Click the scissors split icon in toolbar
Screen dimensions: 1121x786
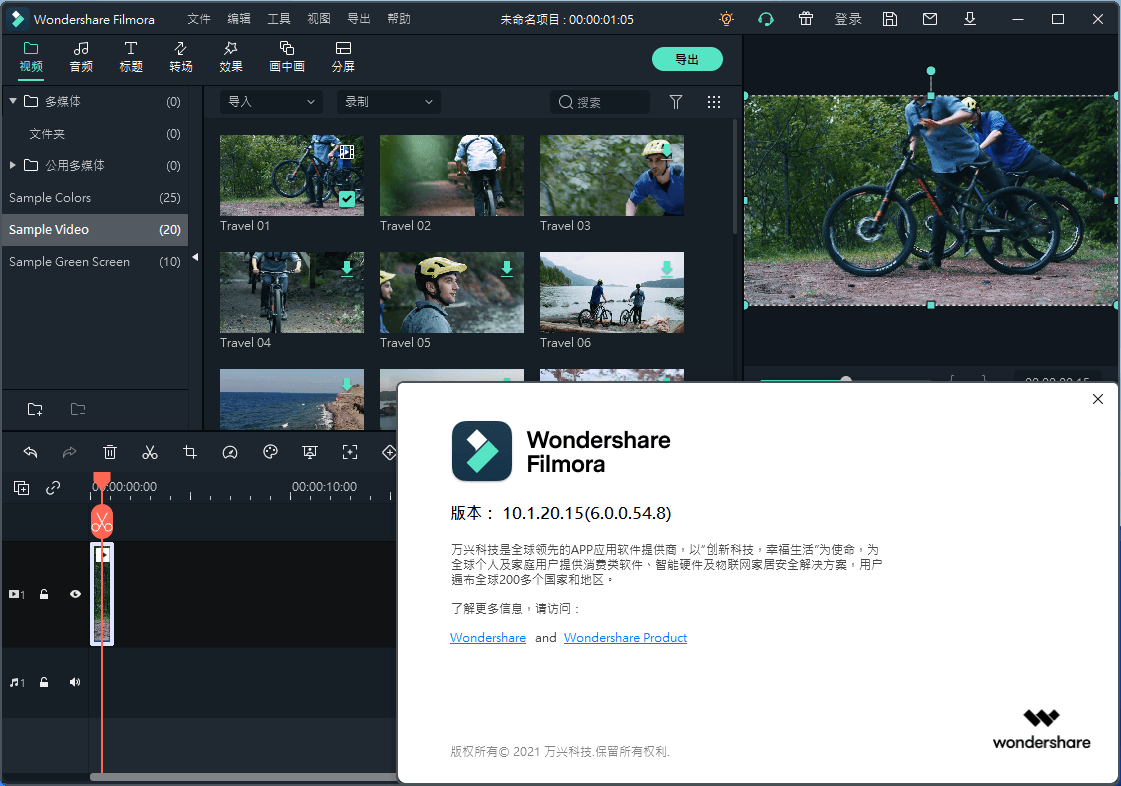tap(149, 452)
